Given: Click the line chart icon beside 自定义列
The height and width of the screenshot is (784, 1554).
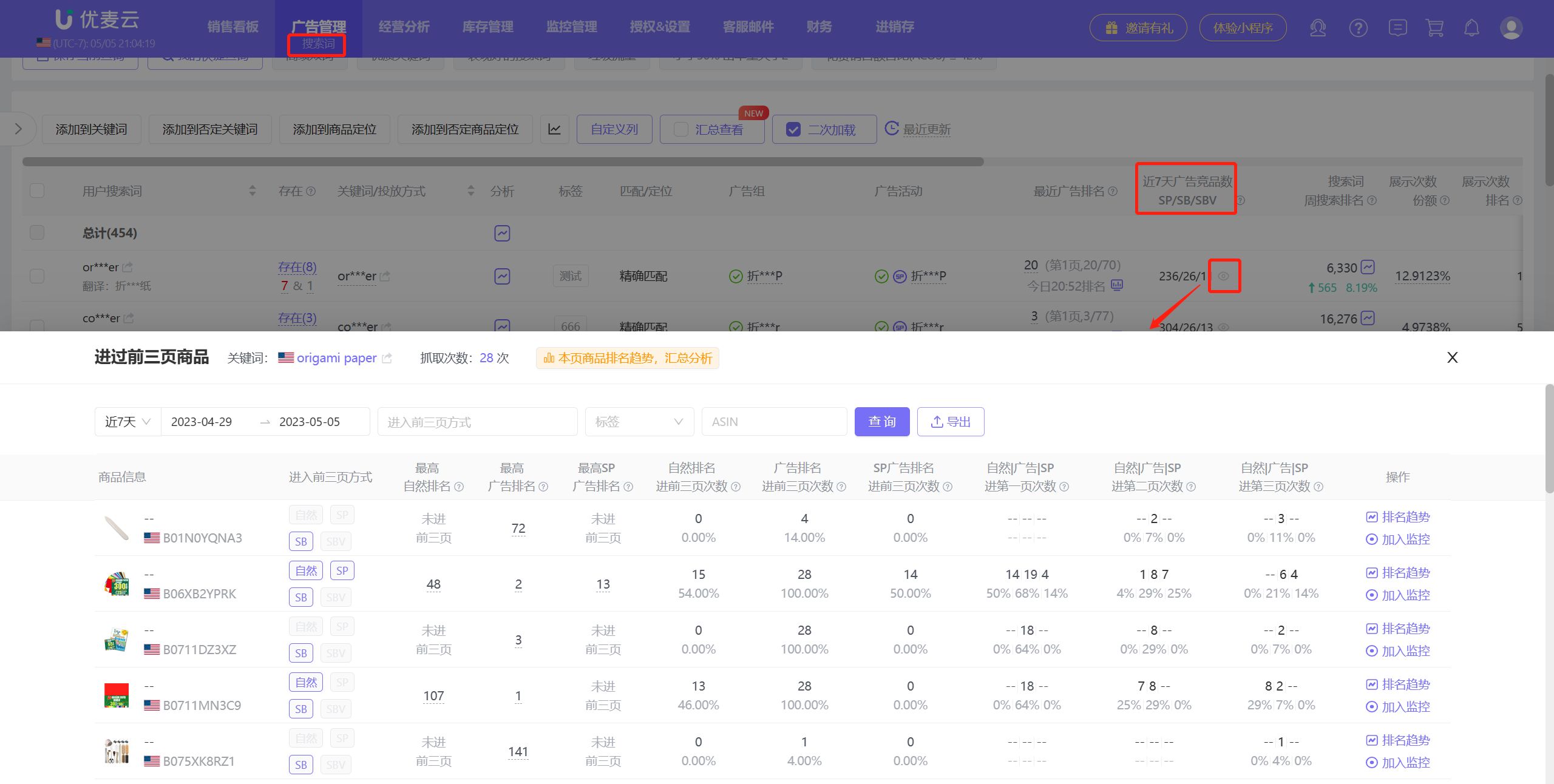Looking at the screenshot, I should (x=554, y=129).
